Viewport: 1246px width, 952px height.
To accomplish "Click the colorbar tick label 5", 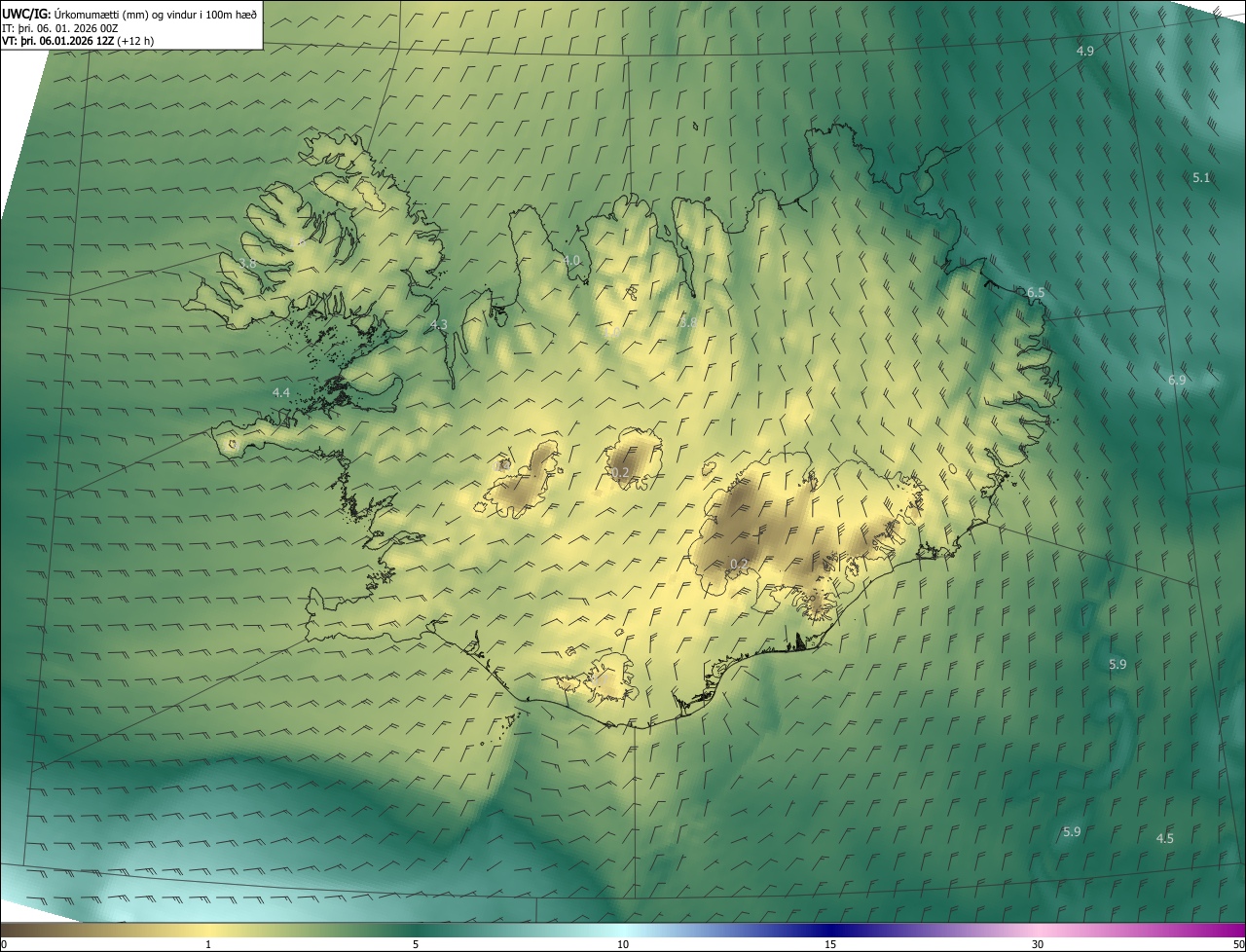I will 416,945.
